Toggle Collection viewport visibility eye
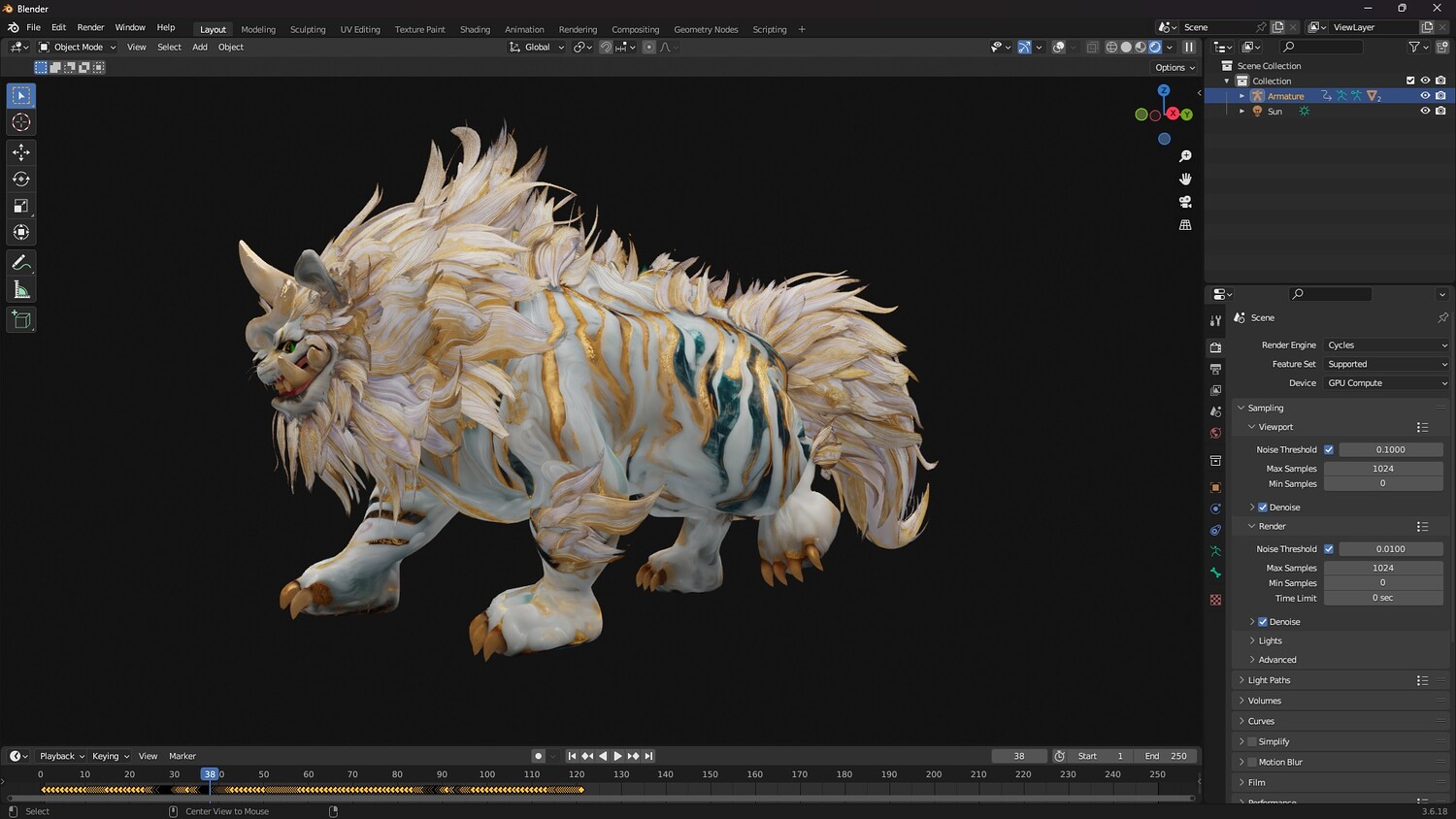This screenshot has width=1456, height=819. [x=1425, y=81]
